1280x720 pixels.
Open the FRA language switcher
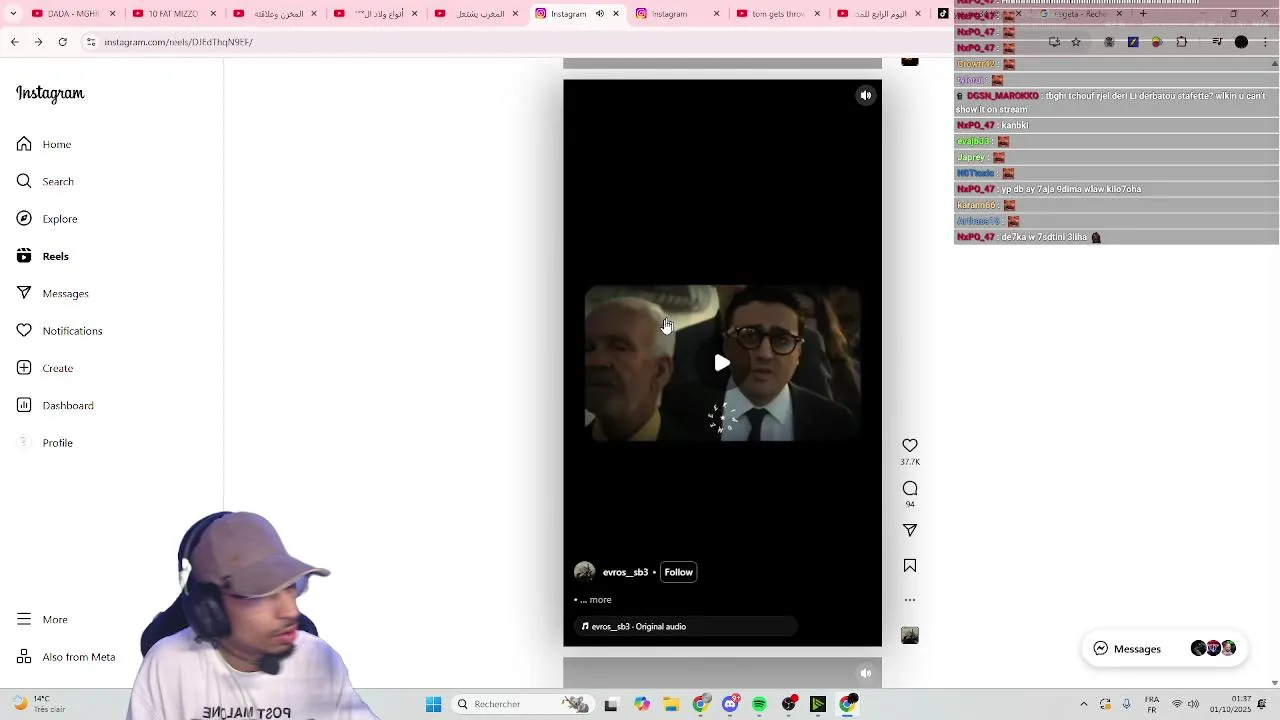click(x=1152, y=704)
